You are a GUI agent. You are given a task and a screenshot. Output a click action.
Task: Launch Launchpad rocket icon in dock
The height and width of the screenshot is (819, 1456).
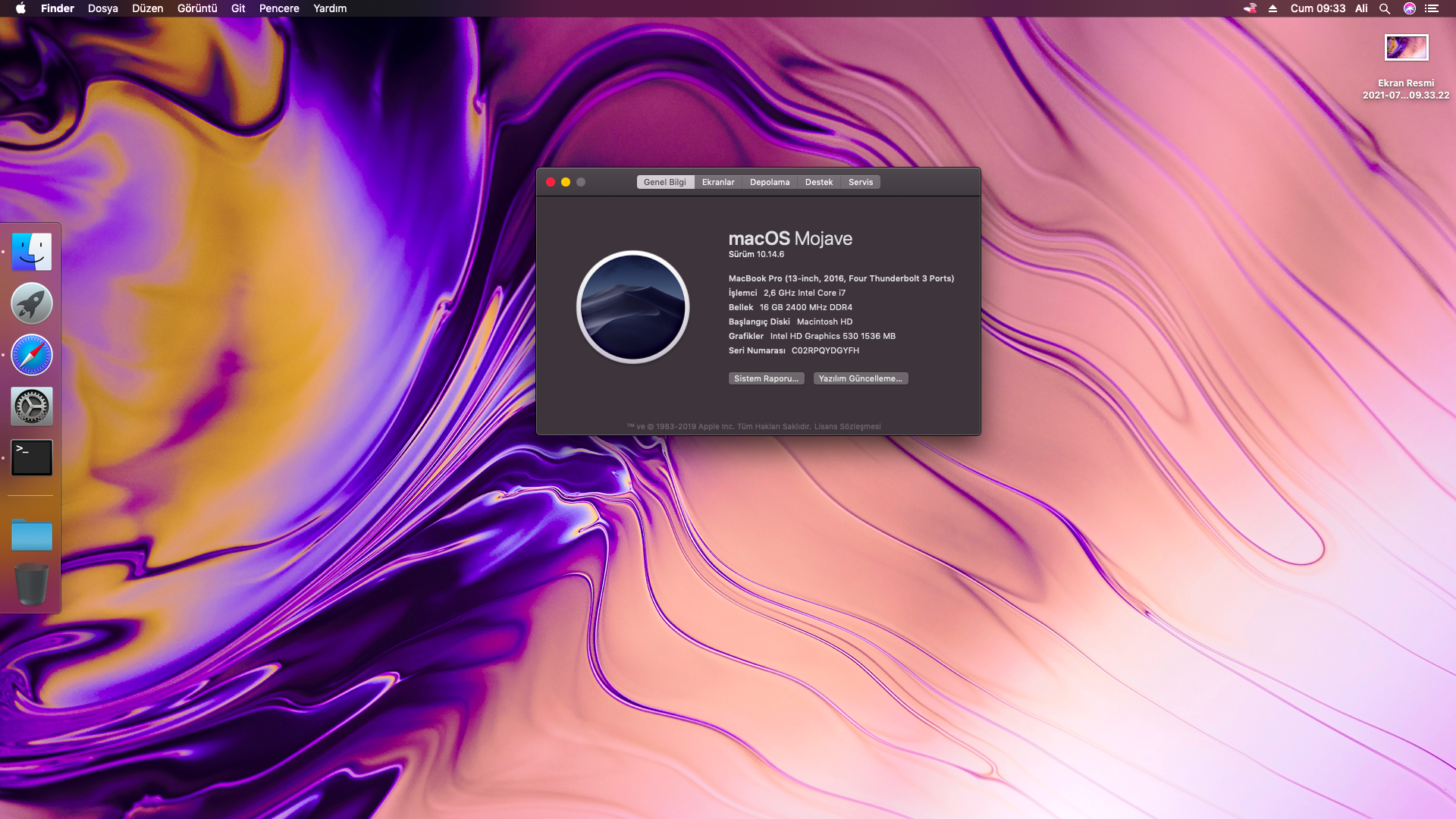pyautogui.click(x=32, y=303)
